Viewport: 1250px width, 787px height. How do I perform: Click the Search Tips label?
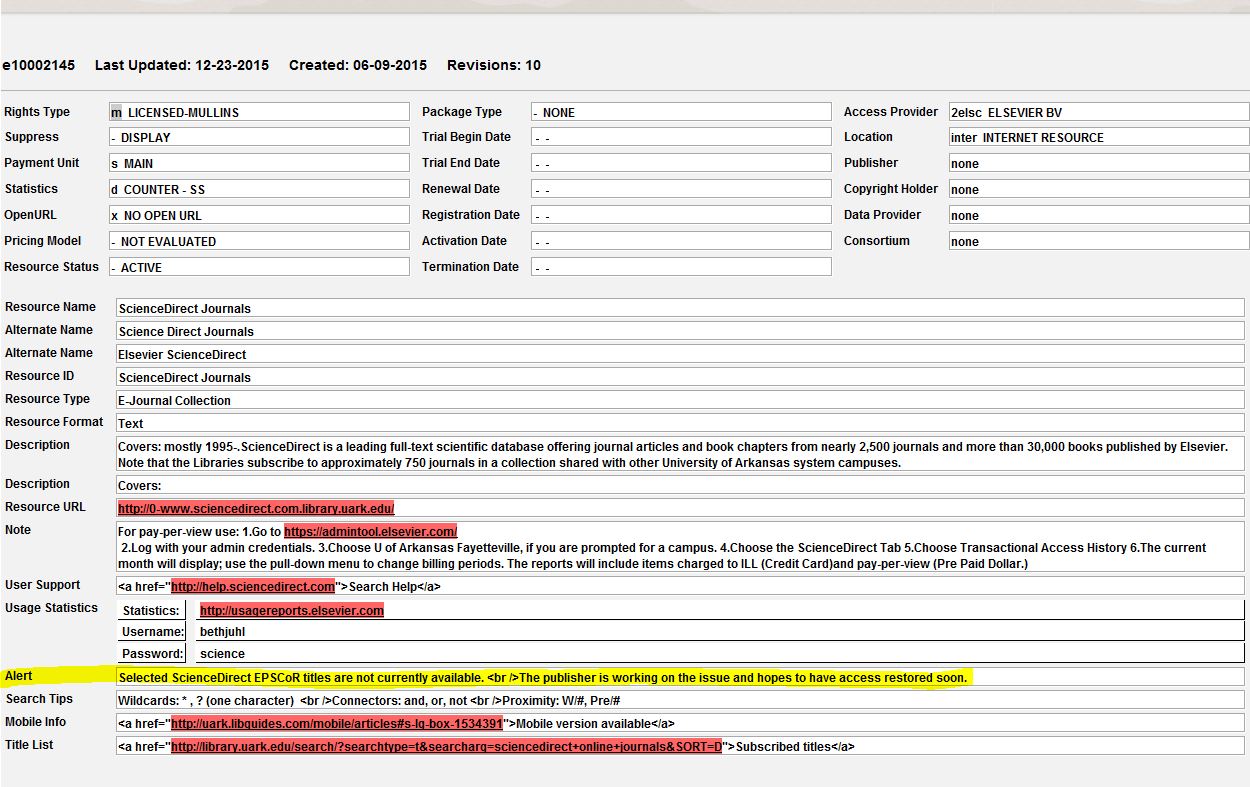click(40, 698)
